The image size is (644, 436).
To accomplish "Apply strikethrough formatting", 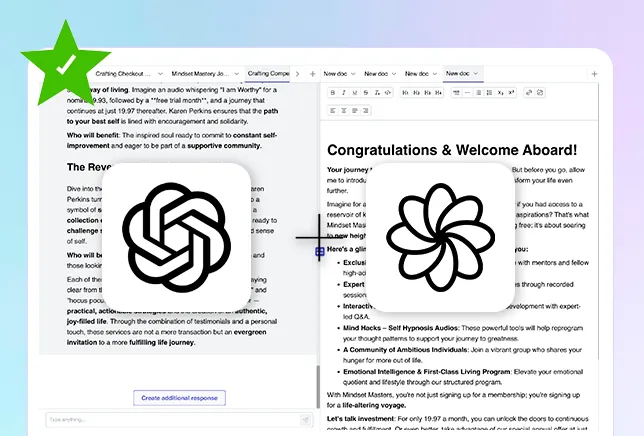I will (366, 93).
